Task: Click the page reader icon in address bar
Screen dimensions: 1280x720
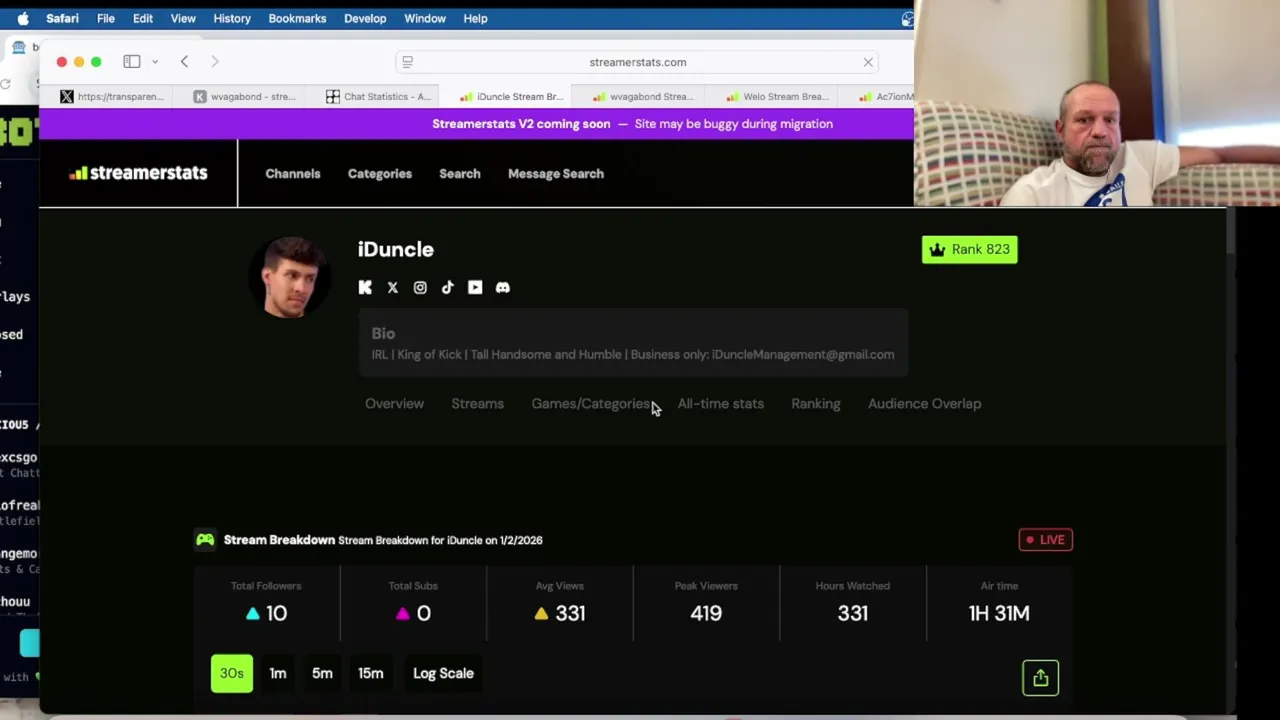Action: [407, 62]
